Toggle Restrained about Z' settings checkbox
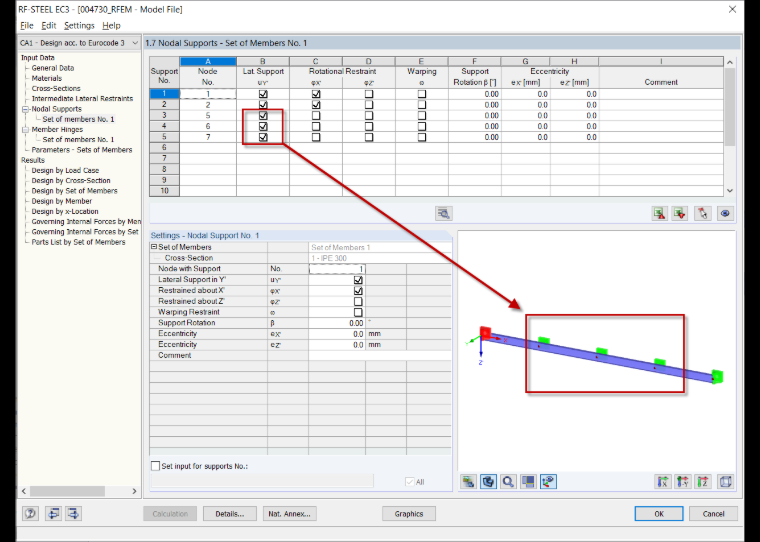This screenshot has width=760, height=542. [358, 302]
